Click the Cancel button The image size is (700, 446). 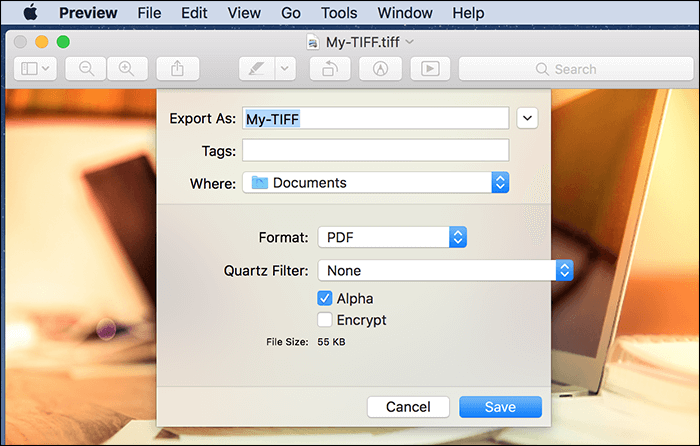[x=408, y=407]
